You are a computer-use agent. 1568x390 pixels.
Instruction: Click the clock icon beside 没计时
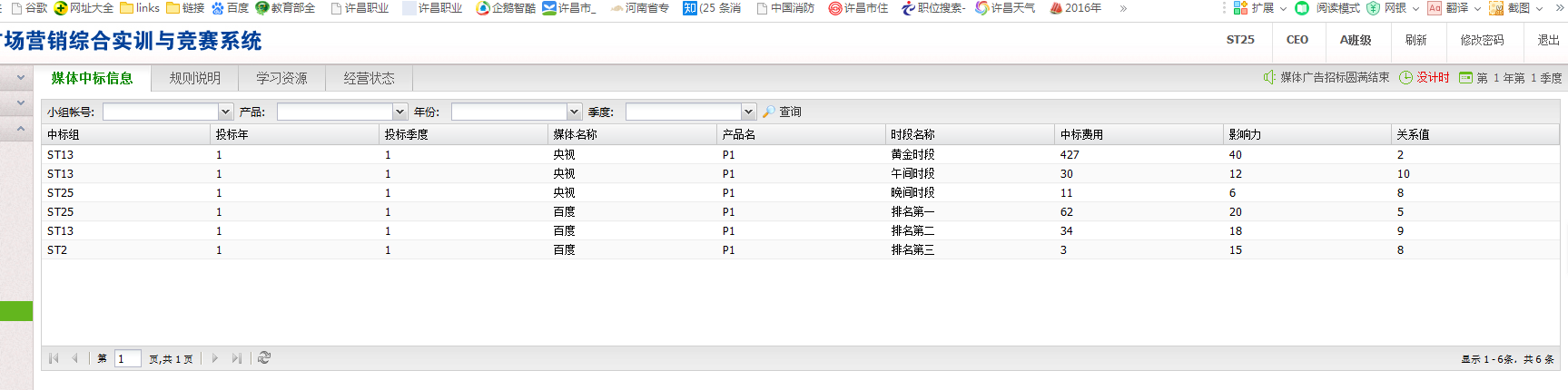[x=1405, y=78]
